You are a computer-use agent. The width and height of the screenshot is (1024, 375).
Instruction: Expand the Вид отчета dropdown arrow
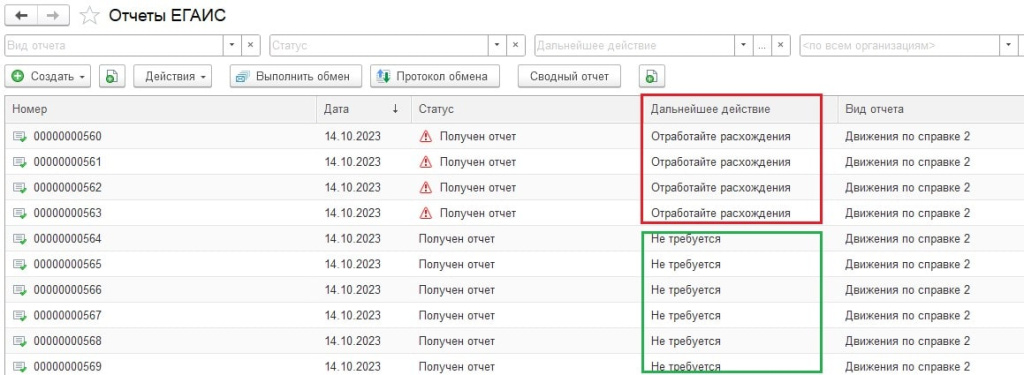[x=233, y=46]
